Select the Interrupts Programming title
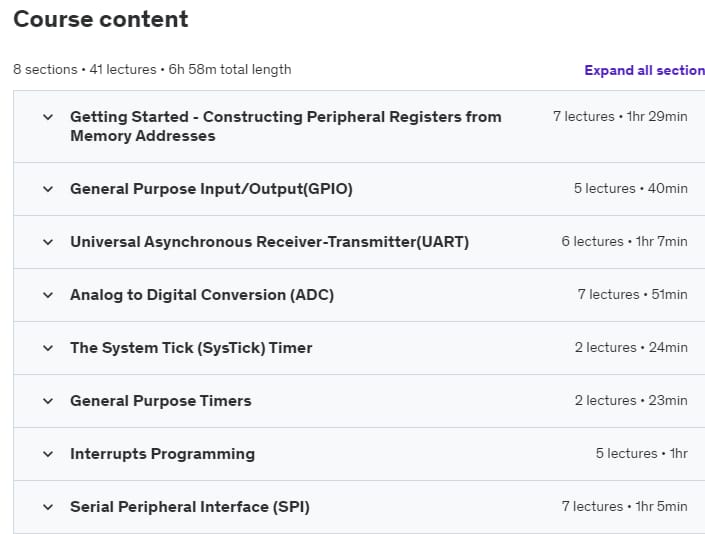The image size is (705, 534). click(162, 454)
